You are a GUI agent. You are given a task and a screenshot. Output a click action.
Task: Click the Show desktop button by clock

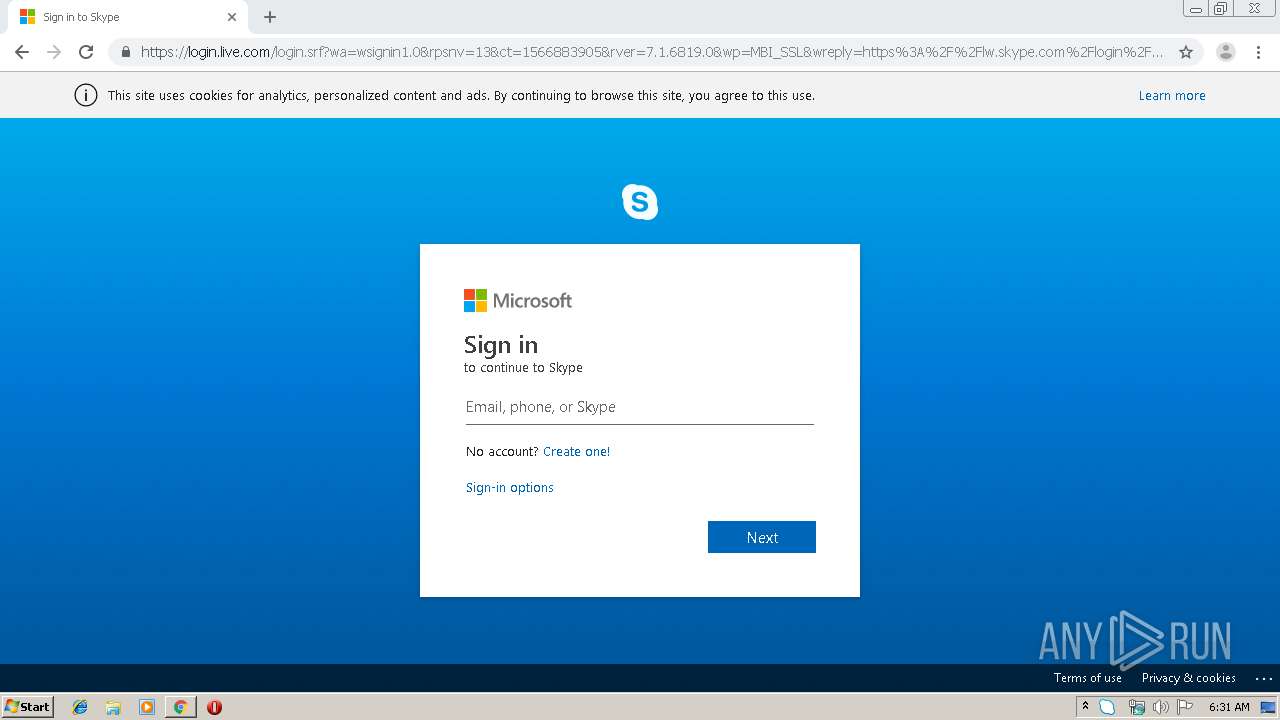tap(1268, 707)
